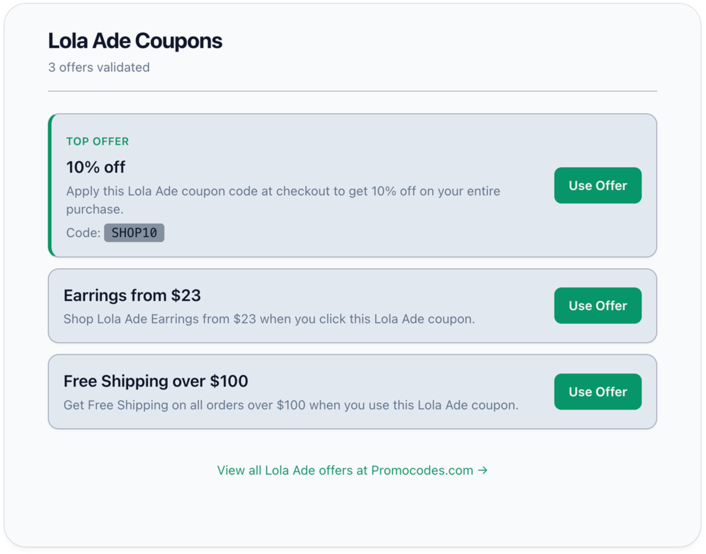Click the Free Shipping offer description text
Screen dimensions: 706x554
pos(290,406)
